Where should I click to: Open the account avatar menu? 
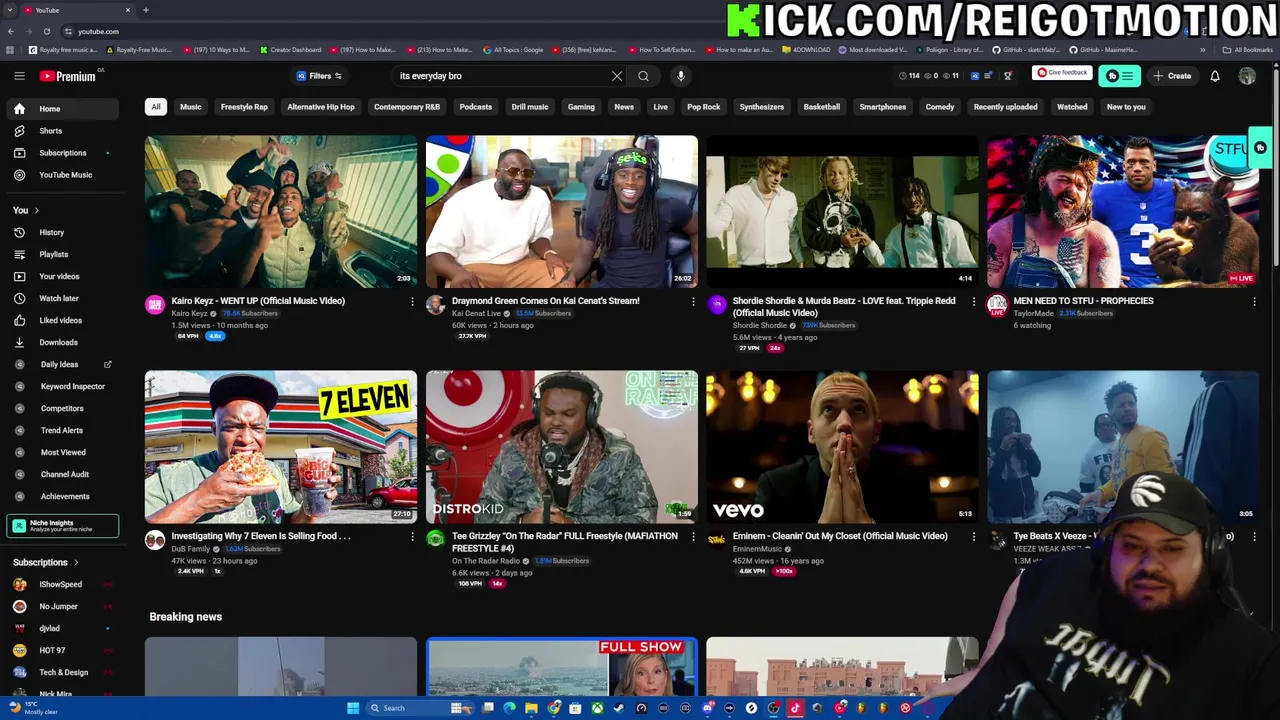click(x=1247, y=76)
